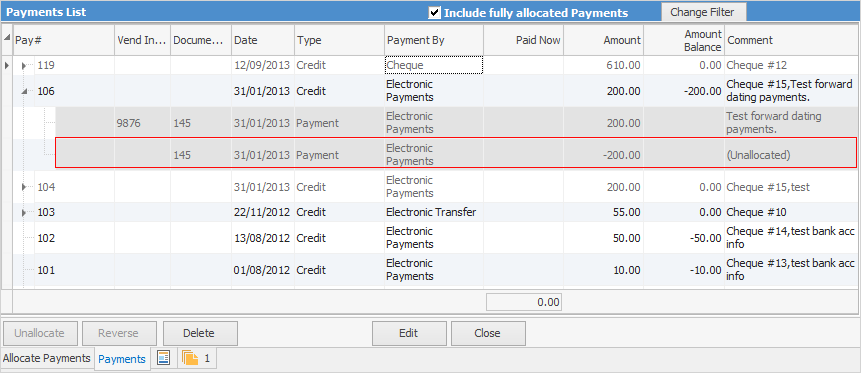Collapse payment row 106
Viewport: 861px width, 373px height.
coord(24,91)
